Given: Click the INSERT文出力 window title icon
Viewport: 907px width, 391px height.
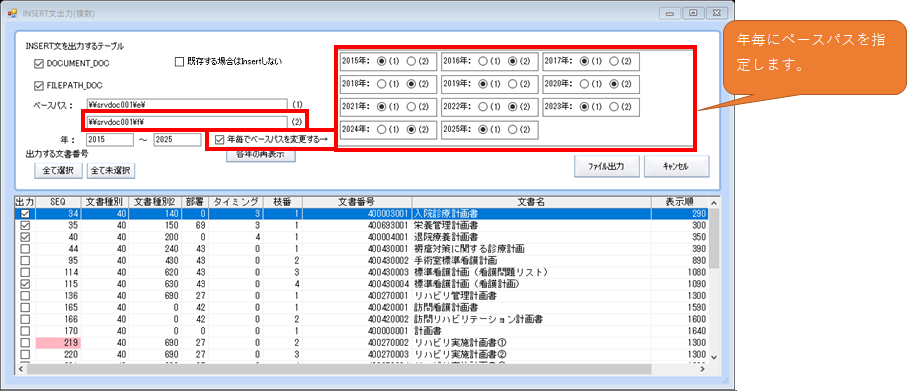Looking at the screenshot, I should pos(12,13).
